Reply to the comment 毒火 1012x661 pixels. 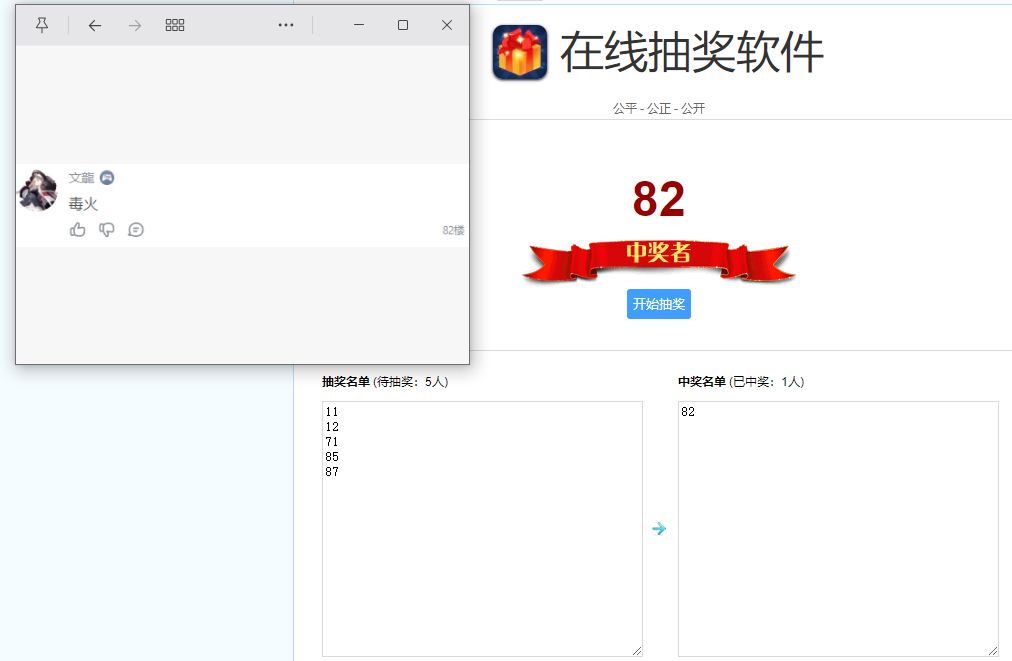(x=136, y=230)
